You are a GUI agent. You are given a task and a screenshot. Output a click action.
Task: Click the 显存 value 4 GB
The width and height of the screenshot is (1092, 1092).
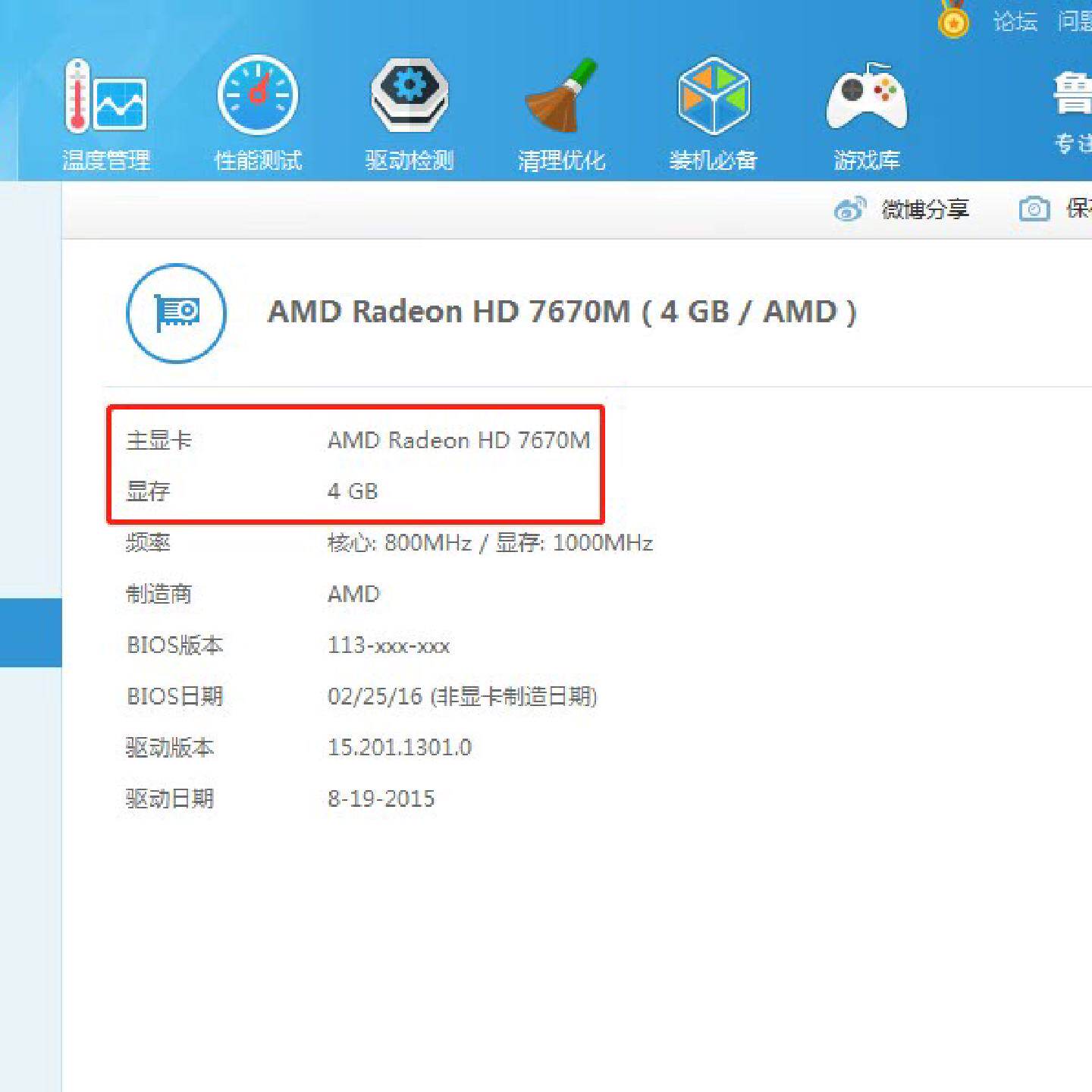353,491
